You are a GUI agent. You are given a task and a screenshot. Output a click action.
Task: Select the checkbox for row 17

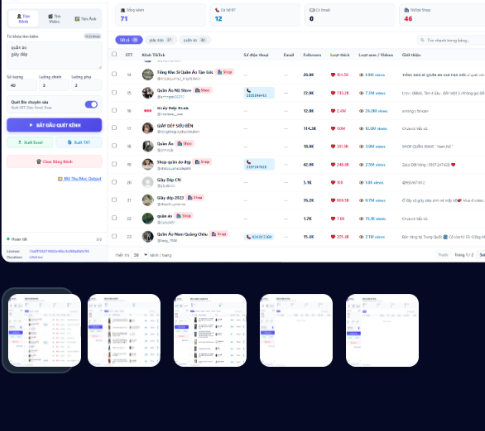click(x=114, y=127)
